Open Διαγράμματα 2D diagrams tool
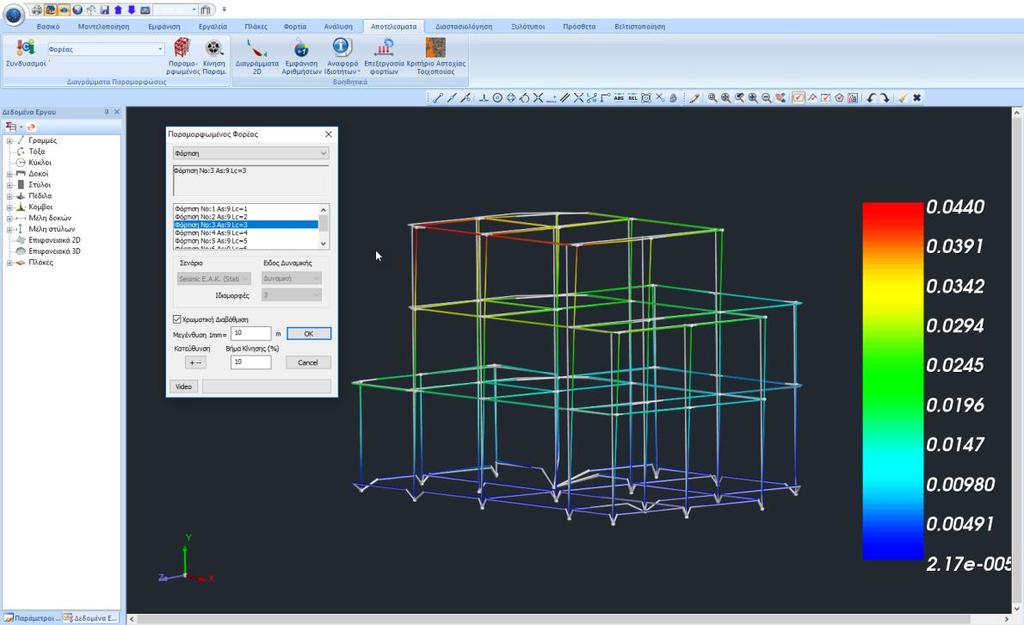Viewport: 1024px width, 625px height. pos(257,56)
